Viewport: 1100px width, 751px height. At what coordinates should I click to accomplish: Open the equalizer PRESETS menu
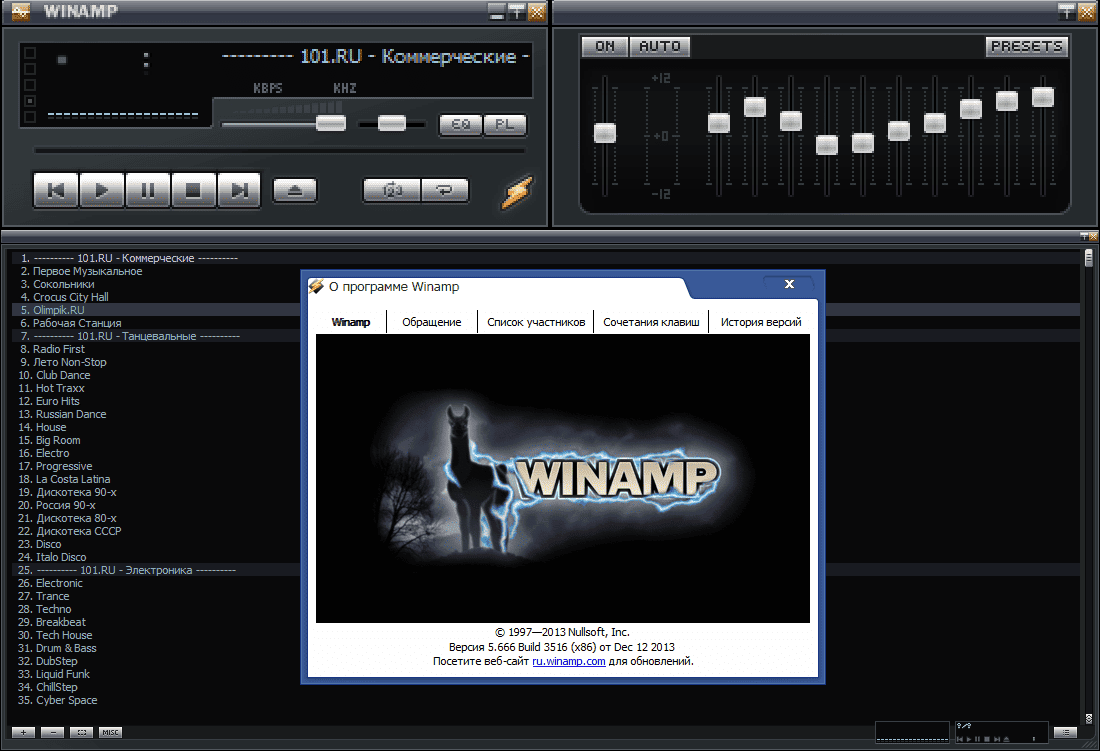coord(1026,46)
